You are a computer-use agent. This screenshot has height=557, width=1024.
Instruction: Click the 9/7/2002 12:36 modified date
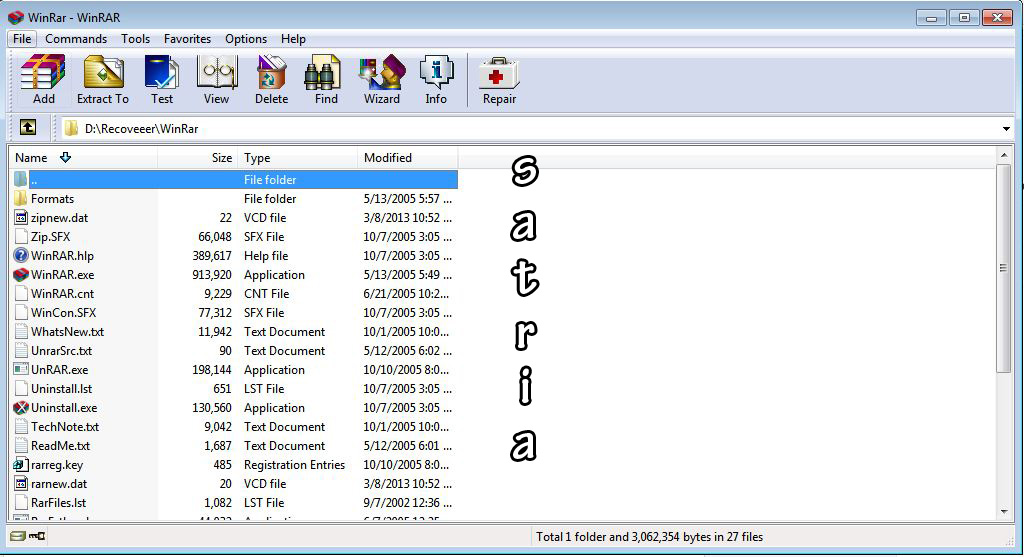point(408,503)
